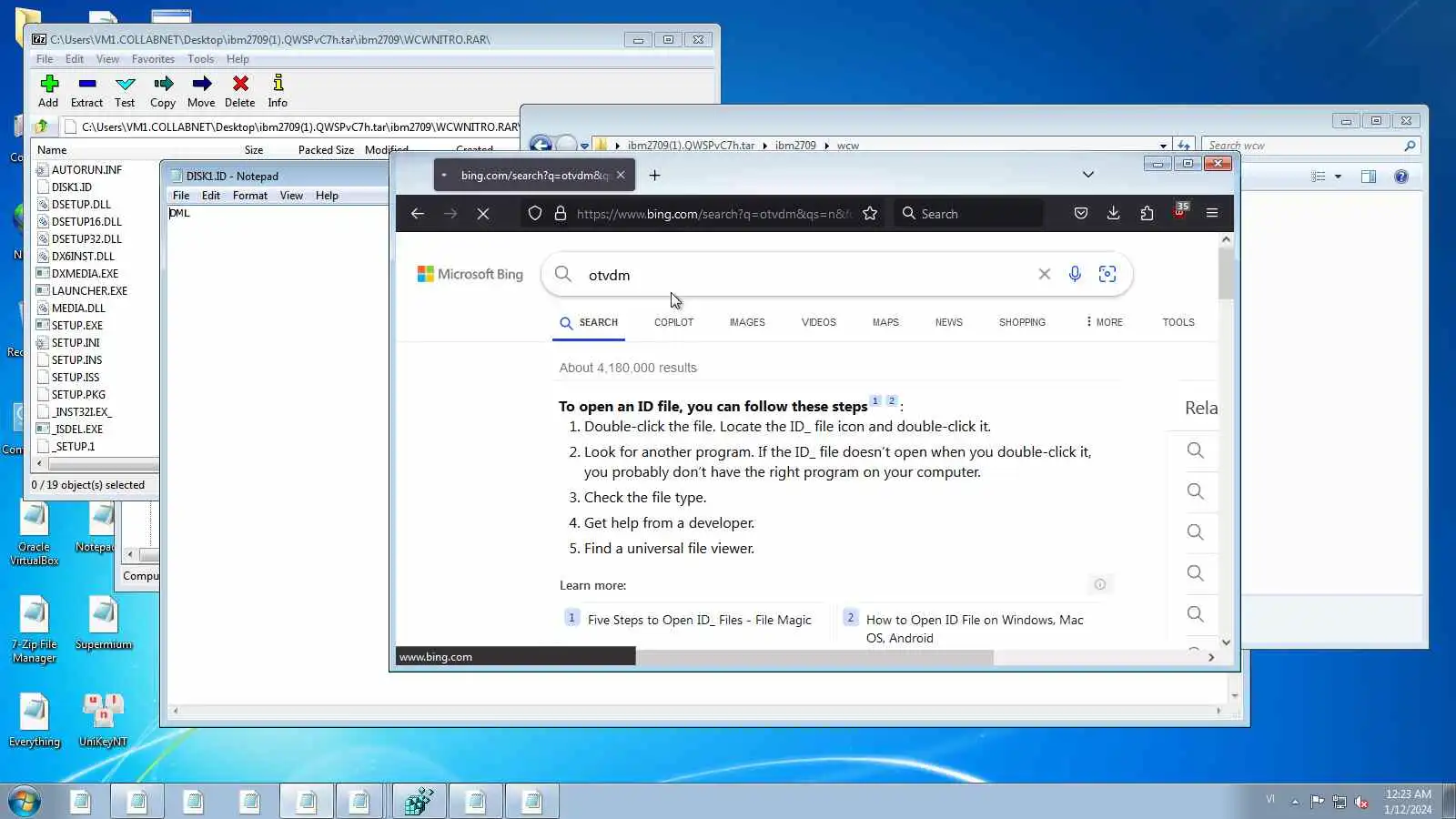This screenshot has height=819, width=1456.
Task: Open Five Steps to Open ID_ Files link
Action: (x=700, y=620)
